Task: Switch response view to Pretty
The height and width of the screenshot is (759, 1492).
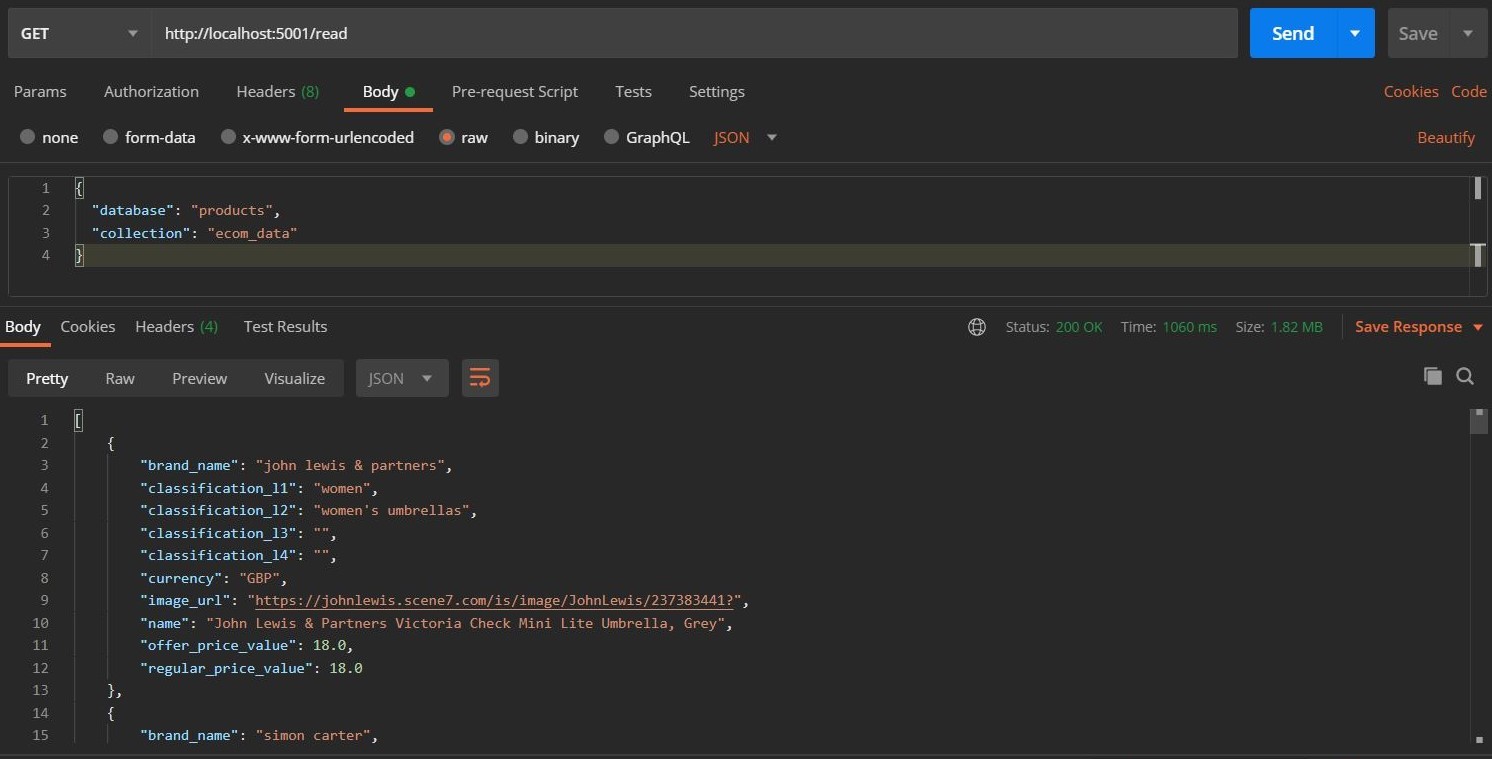Action: click(47, 378)
